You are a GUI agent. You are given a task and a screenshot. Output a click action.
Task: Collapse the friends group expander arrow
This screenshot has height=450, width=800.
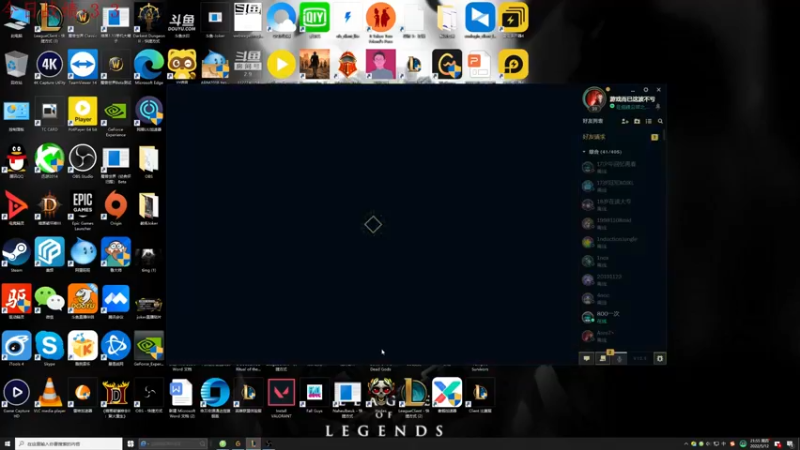pyautogui.click(x=584, y=152)
